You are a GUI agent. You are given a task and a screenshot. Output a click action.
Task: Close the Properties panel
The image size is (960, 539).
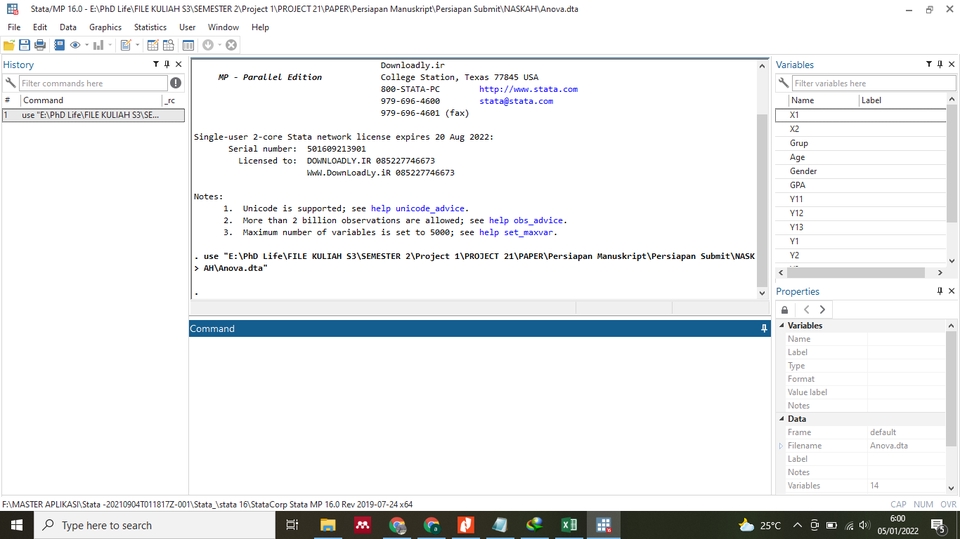(x=951, y=291)
